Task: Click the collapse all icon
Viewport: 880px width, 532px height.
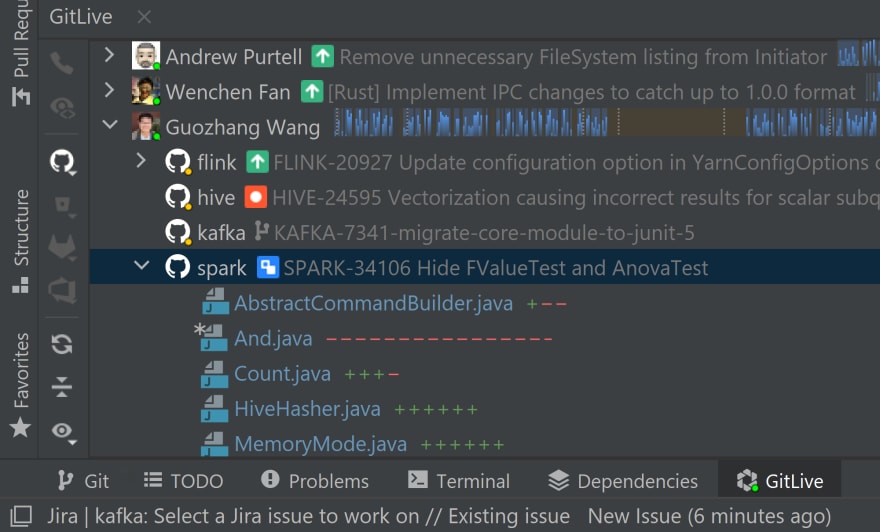Action: pos(62,387)
